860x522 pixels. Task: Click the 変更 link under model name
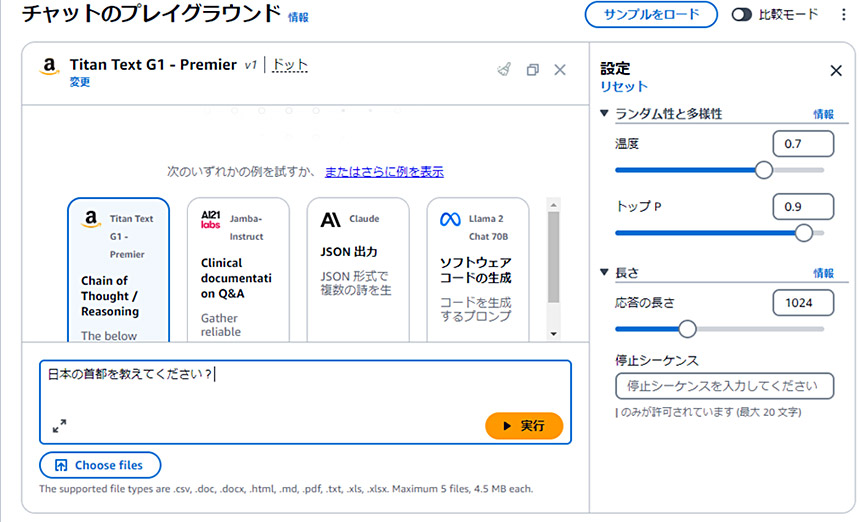[x=80, y=82]
